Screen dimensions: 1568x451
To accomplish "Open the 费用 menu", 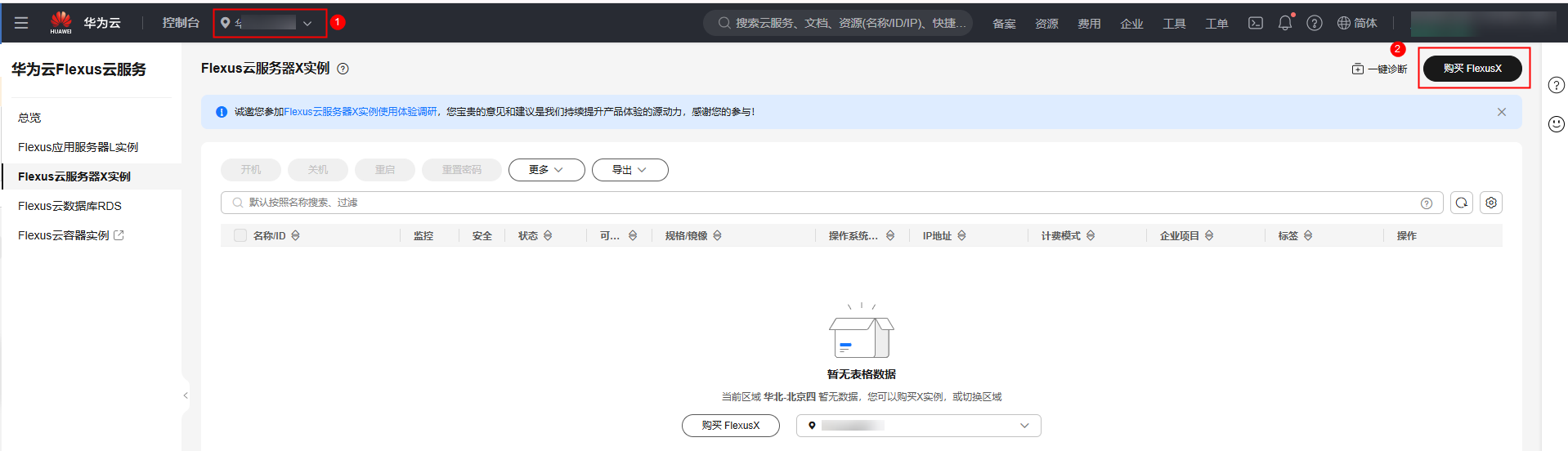I will [x=1089, y=24].
